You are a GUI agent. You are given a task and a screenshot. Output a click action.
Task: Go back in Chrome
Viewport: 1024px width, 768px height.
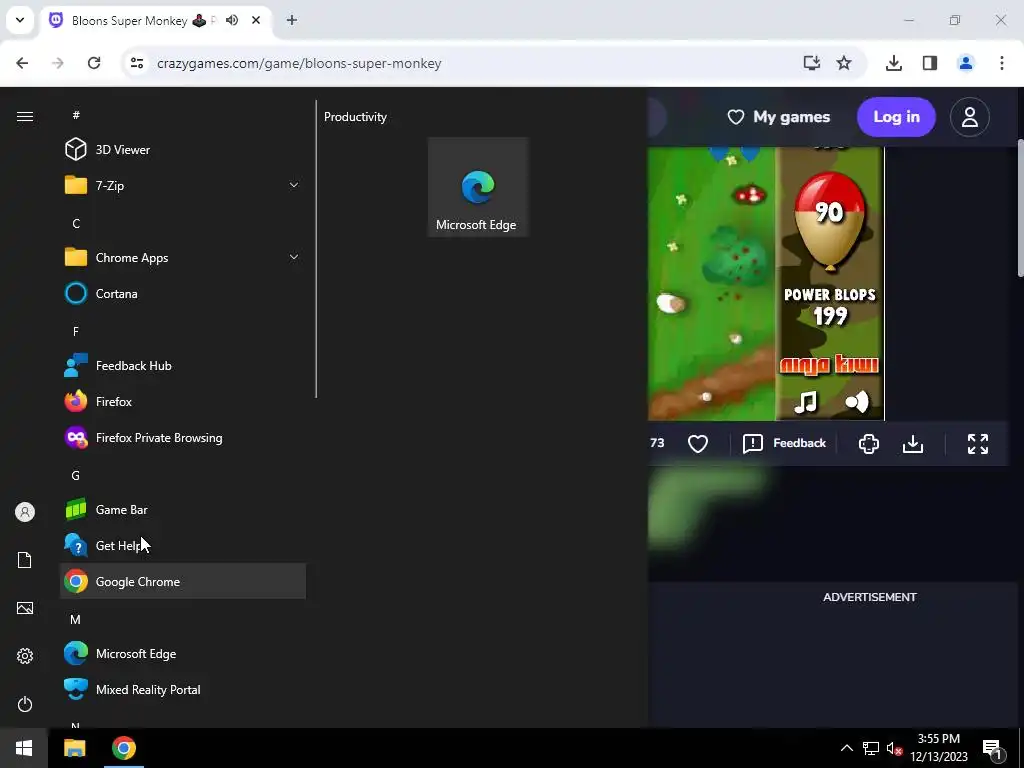22,63
